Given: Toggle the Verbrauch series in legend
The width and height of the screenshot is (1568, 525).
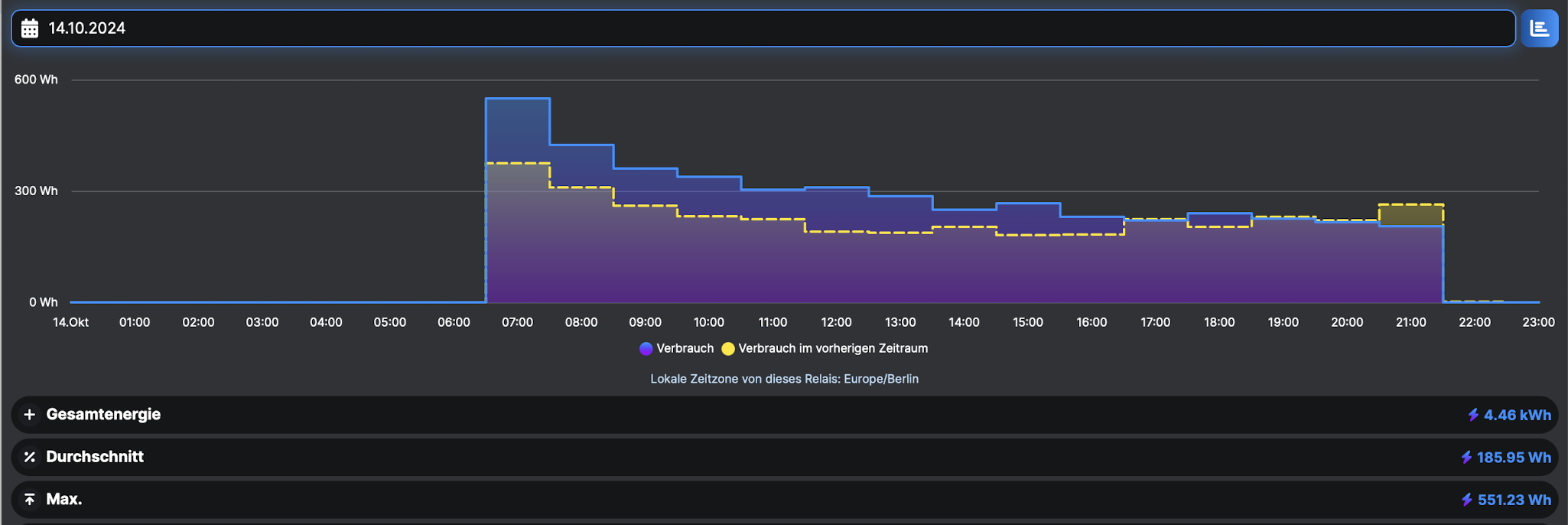Looking at the screenshot, I should tap(685, 348).
